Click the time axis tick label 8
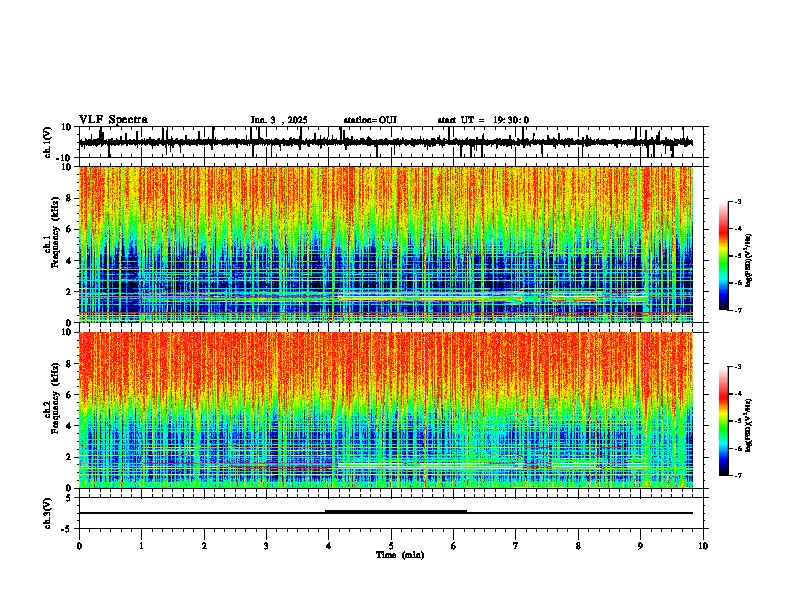This screenshot has width=792, height=612. tap(578, 546)
